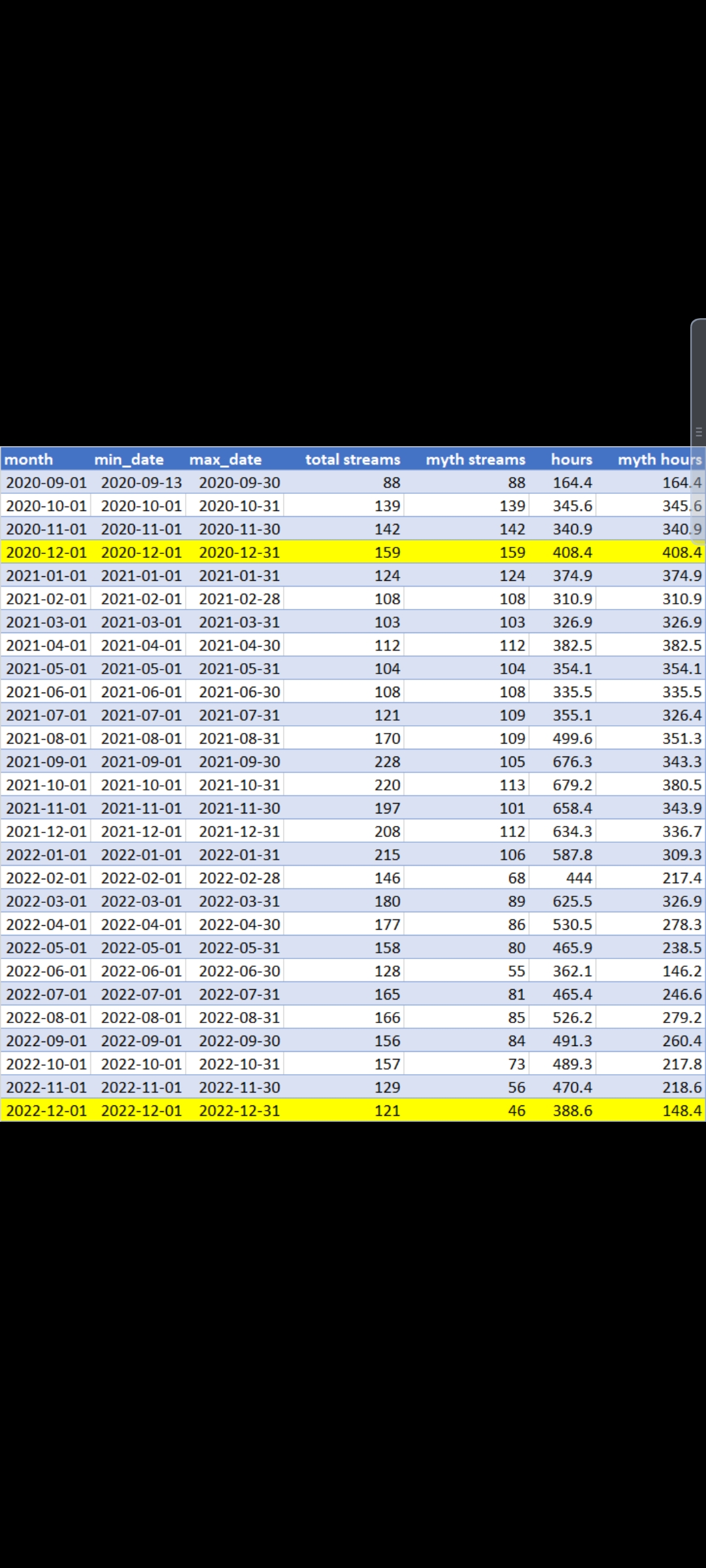Click total streams value "228"

pyautogui.click(x=388, y=762)
